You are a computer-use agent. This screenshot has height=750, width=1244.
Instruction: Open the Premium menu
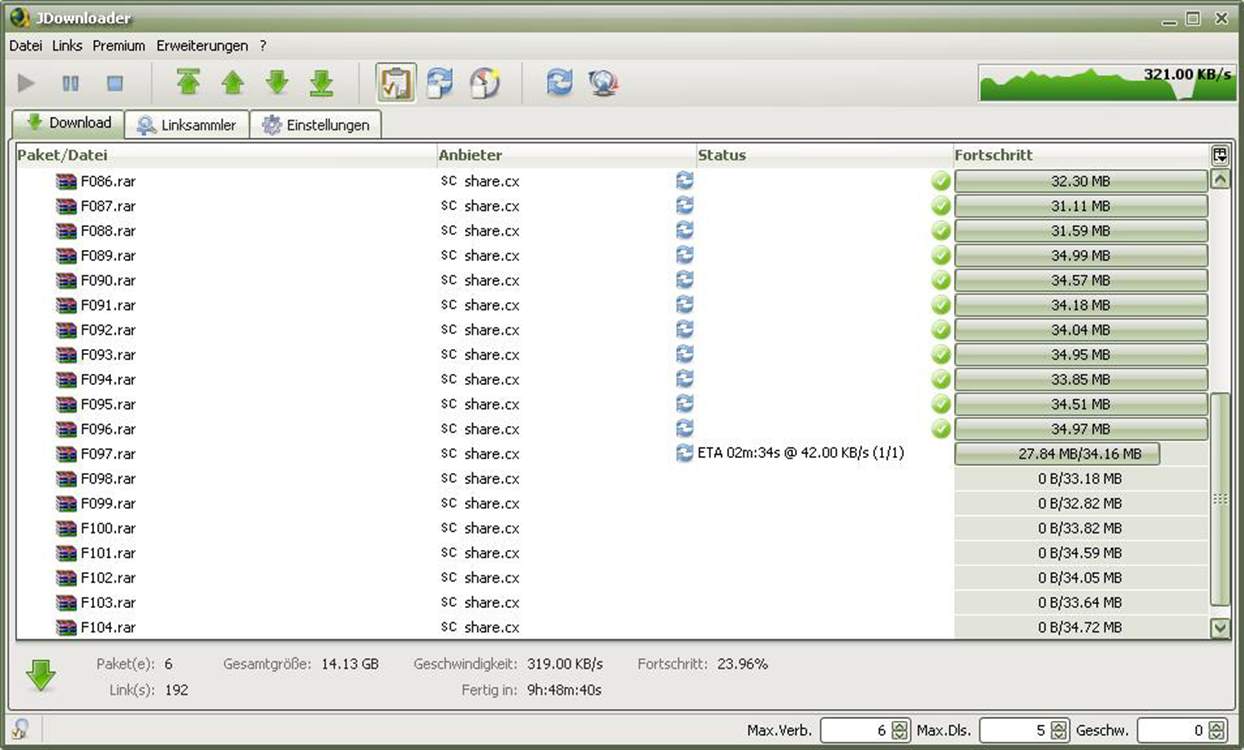pos(119,46)
